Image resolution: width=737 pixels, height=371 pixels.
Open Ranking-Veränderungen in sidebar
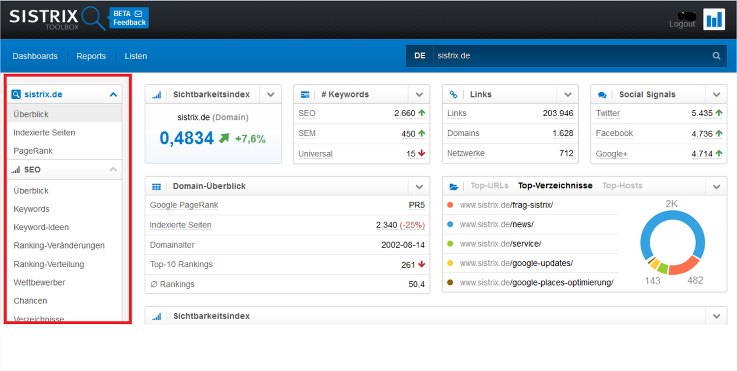[x=59, y=245]
